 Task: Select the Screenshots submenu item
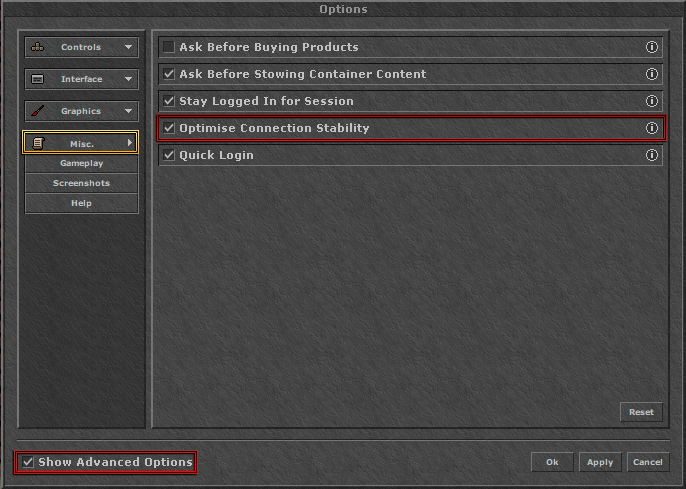(82, 183)
